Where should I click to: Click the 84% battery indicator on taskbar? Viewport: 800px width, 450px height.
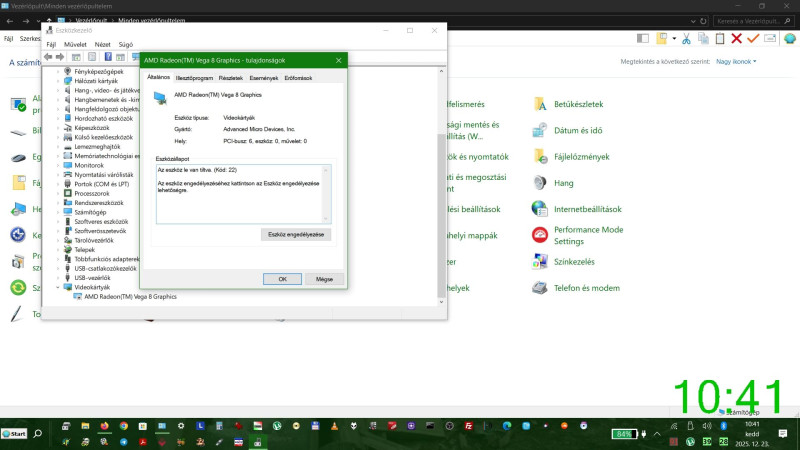(x=624, y=434)
